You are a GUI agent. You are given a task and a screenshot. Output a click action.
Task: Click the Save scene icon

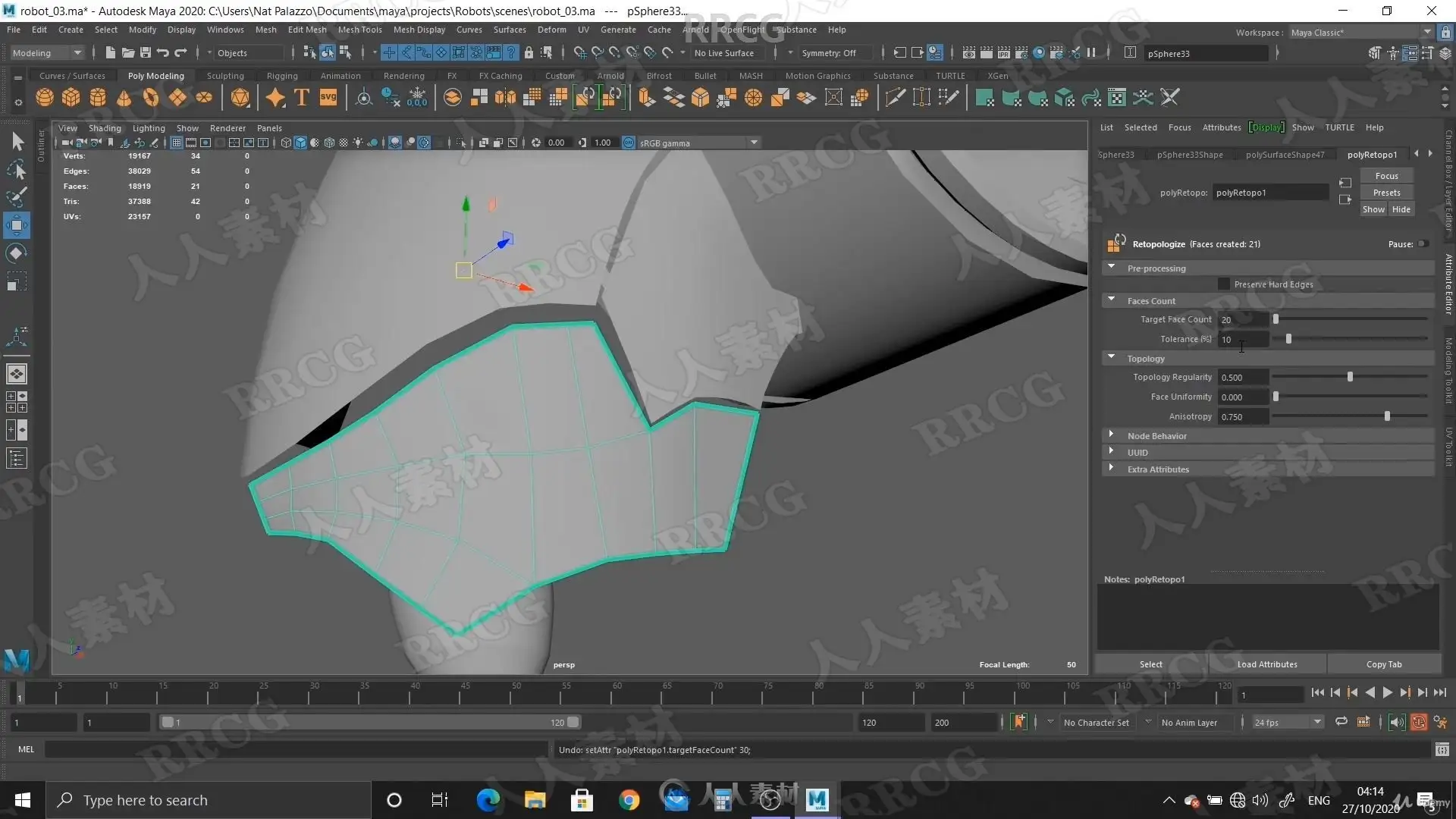click(x=146, y=53)
